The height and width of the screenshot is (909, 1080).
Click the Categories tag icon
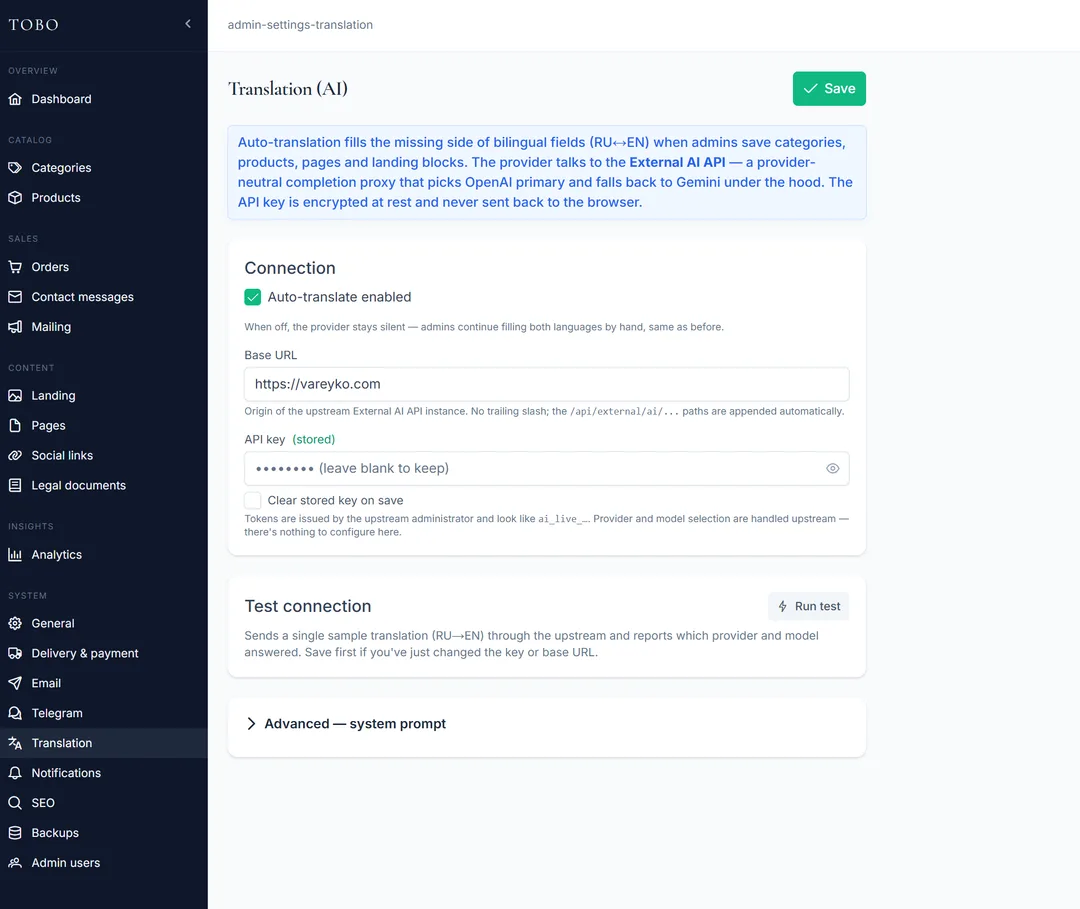15,168
